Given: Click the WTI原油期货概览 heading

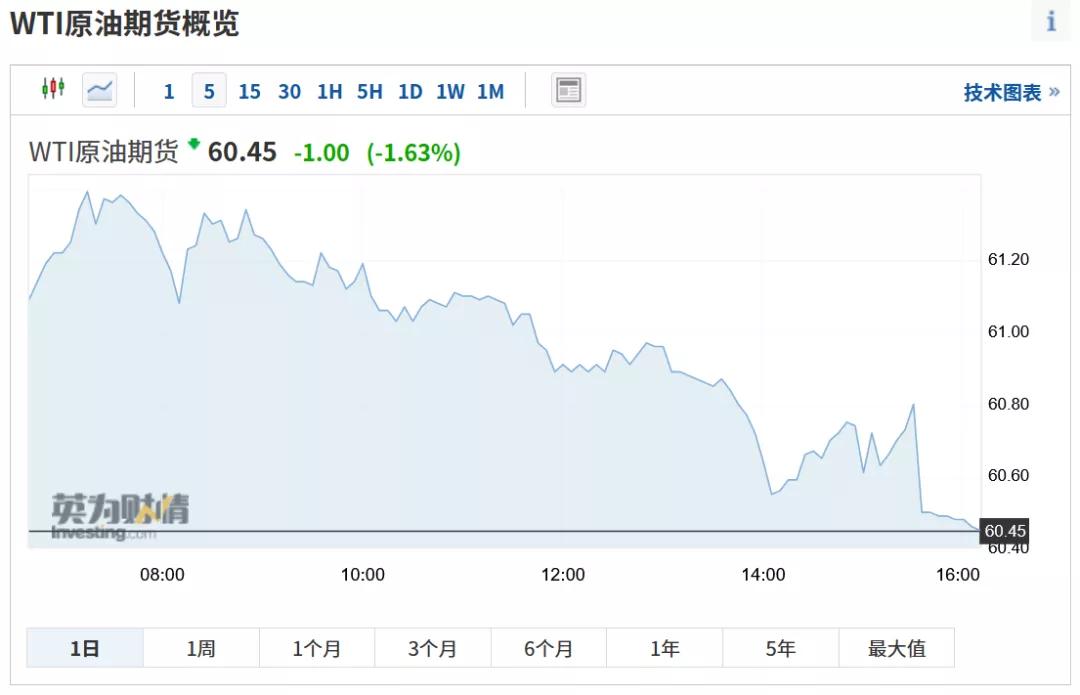Looking at the screenshot, I should click(125, 24).
